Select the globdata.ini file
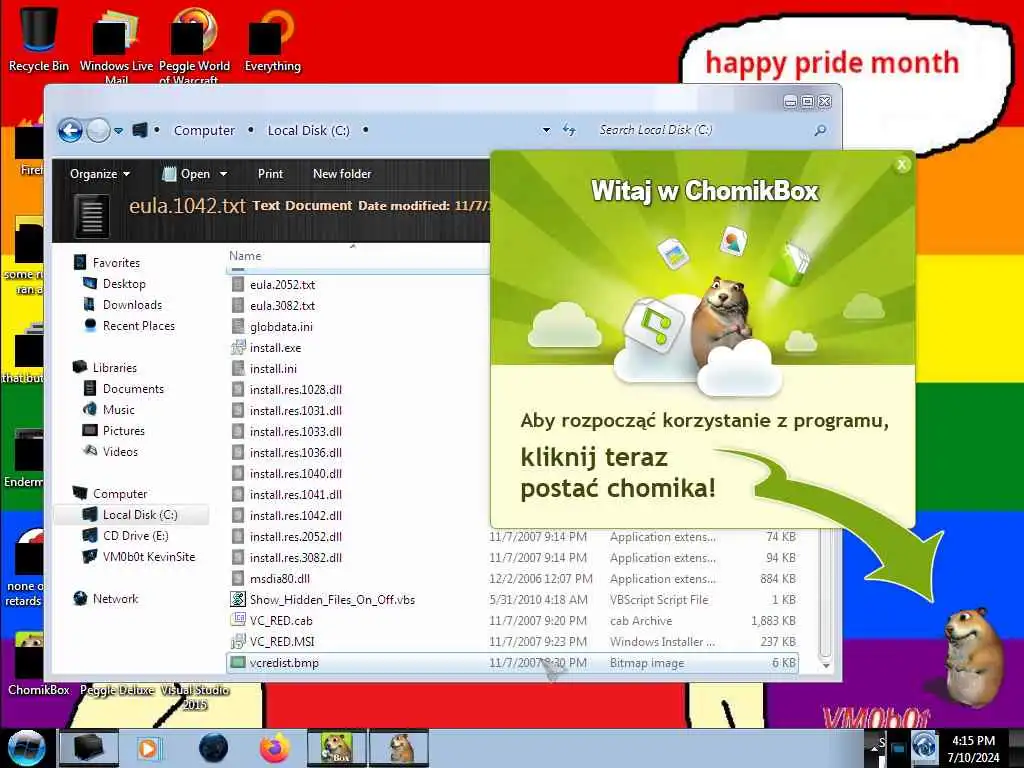 pos(281,327)
